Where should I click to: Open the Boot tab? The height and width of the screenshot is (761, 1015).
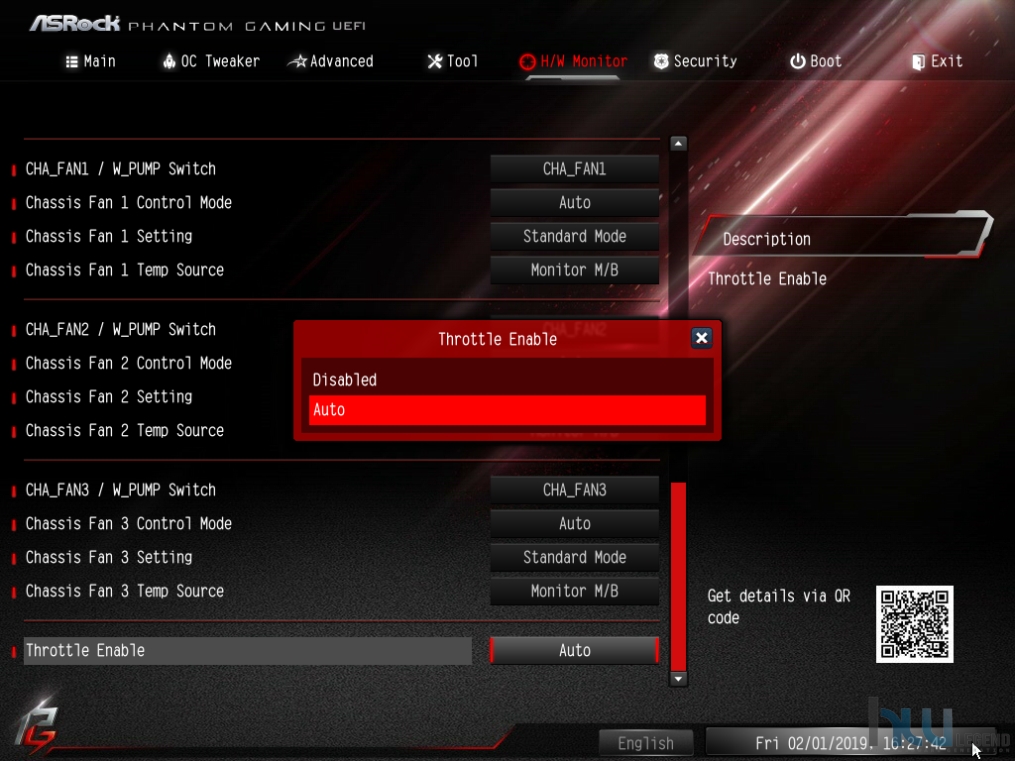[816, 61]
